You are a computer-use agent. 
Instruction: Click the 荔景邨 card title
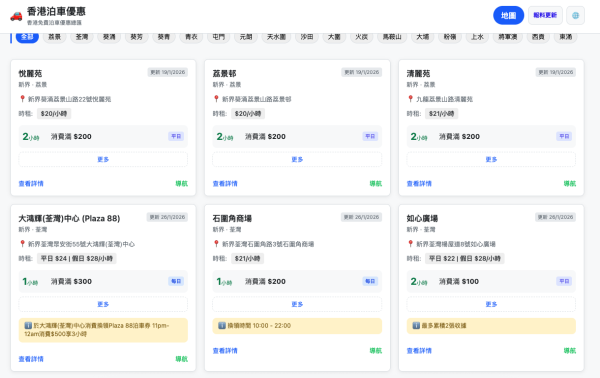[x=224, y=73]
